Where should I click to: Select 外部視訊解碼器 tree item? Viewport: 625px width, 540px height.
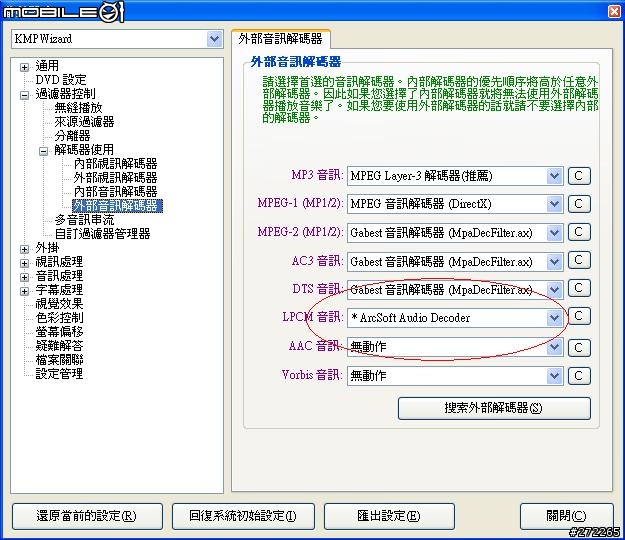115,177
